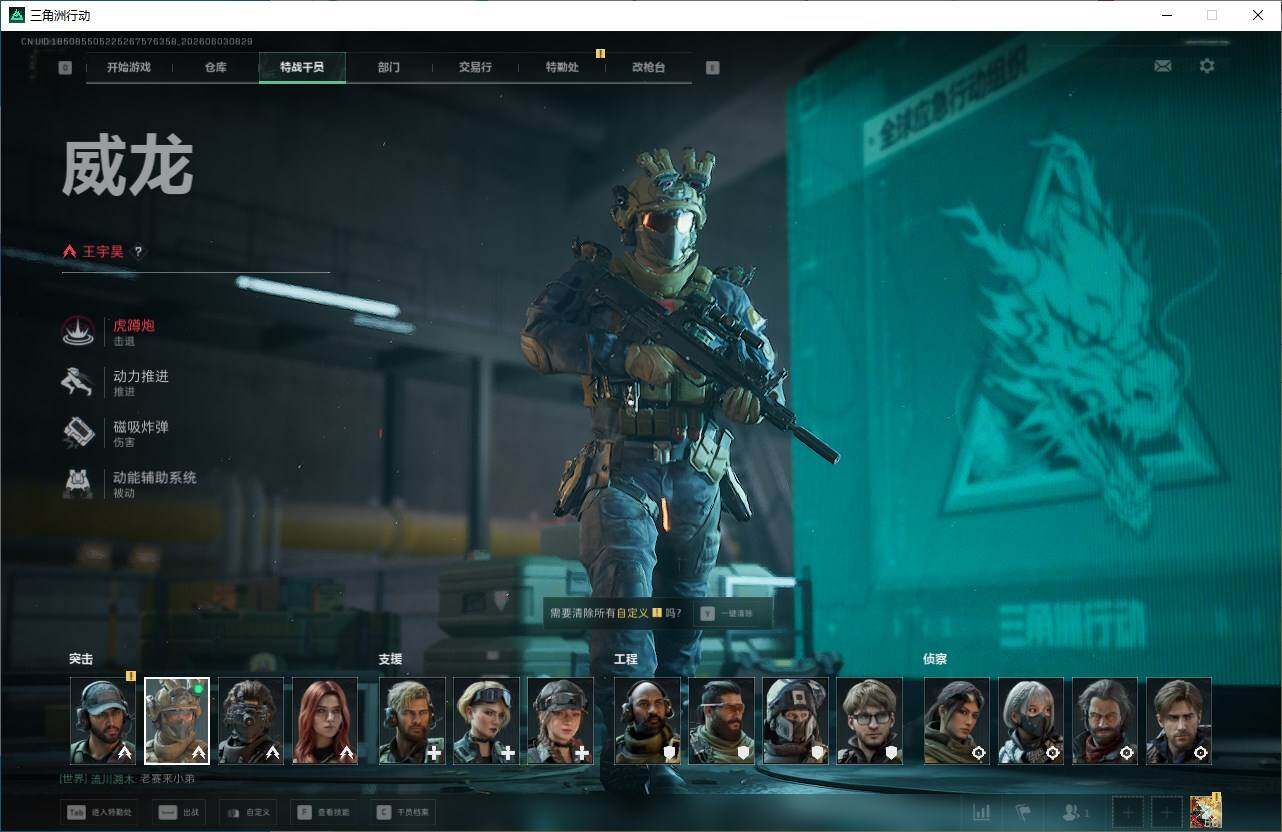Click the 进入特勤处 button

click(x=99, y=813)
